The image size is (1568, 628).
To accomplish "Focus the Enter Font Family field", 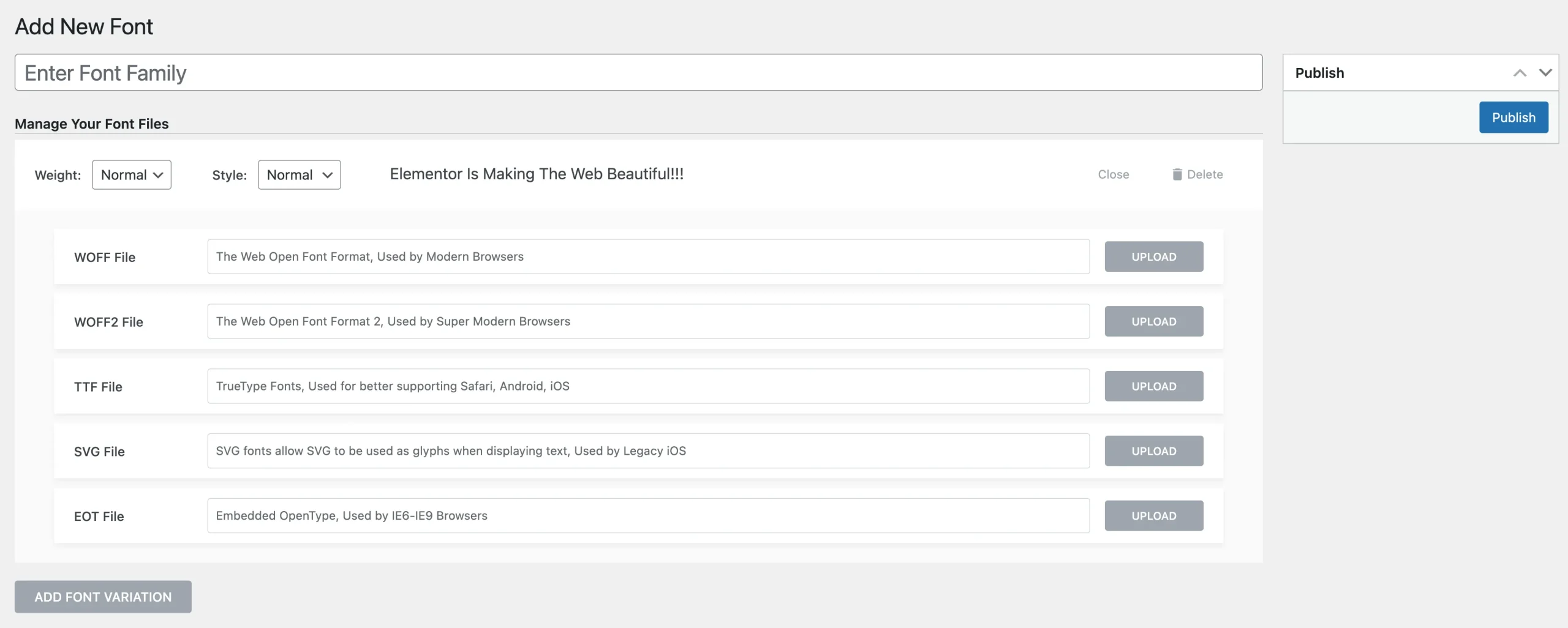I will coord(638,73).
